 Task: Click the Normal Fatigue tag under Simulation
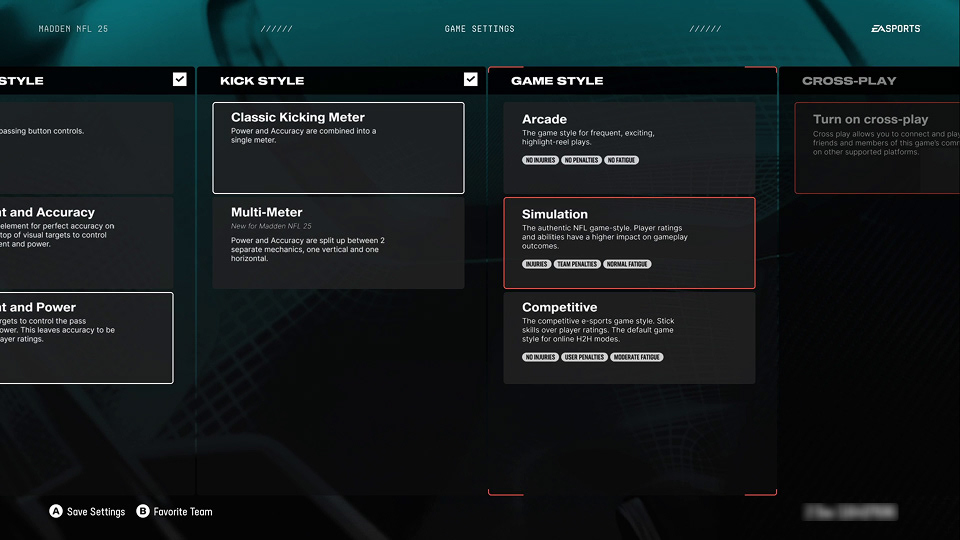click(627, 264)
